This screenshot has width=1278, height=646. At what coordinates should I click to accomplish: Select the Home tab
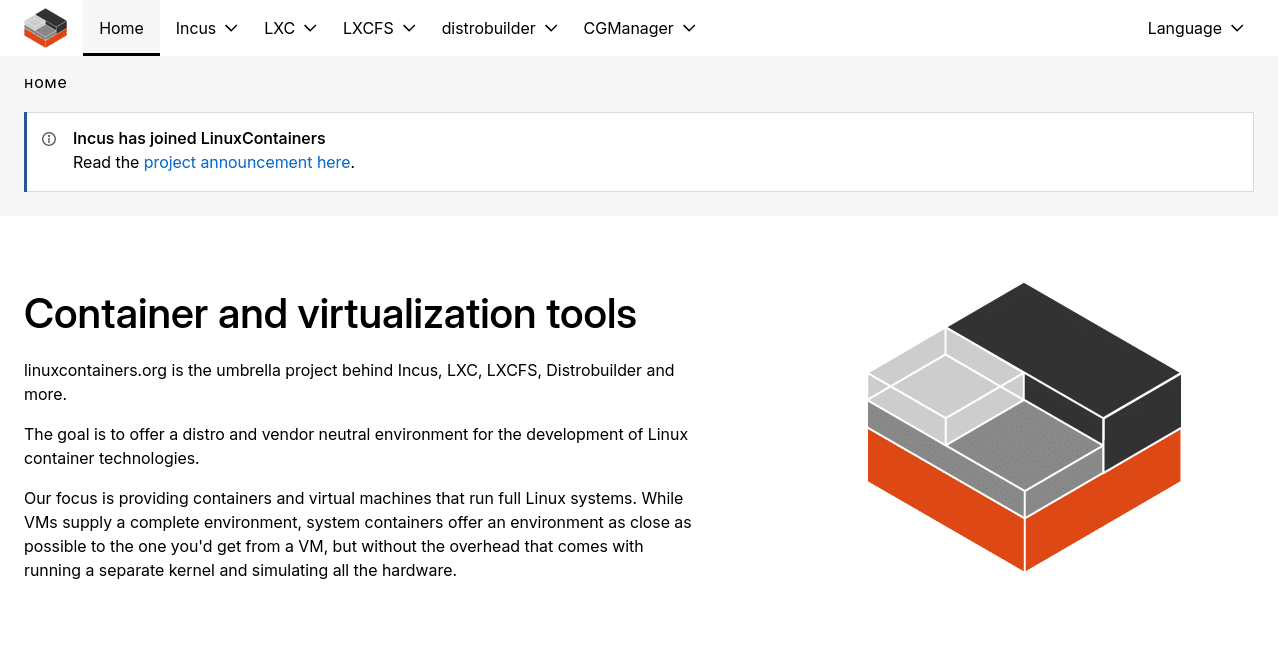[x=121, y=28]
